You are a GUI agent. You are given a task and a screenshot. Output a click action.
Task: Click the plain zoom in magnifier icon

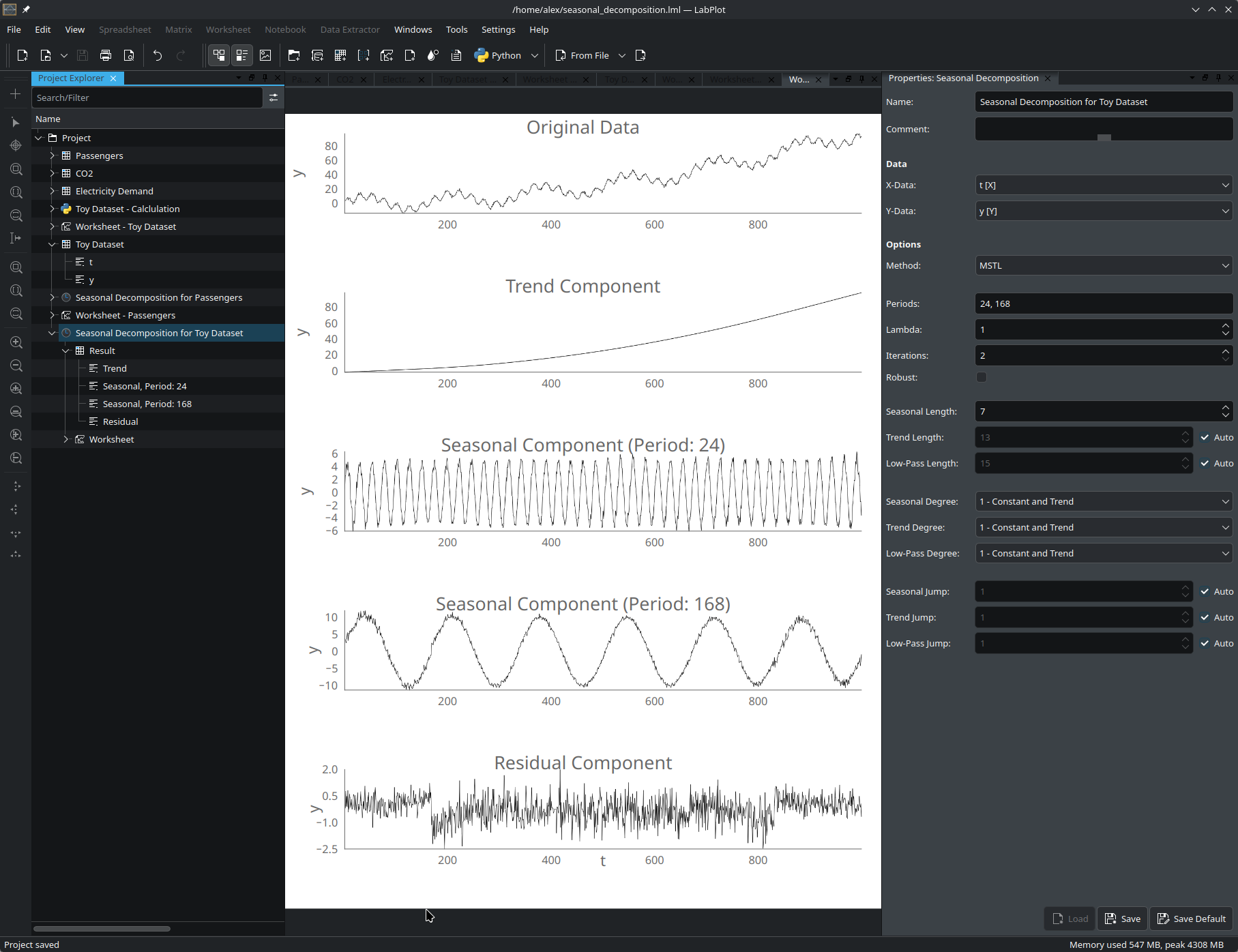coord(16,342)
